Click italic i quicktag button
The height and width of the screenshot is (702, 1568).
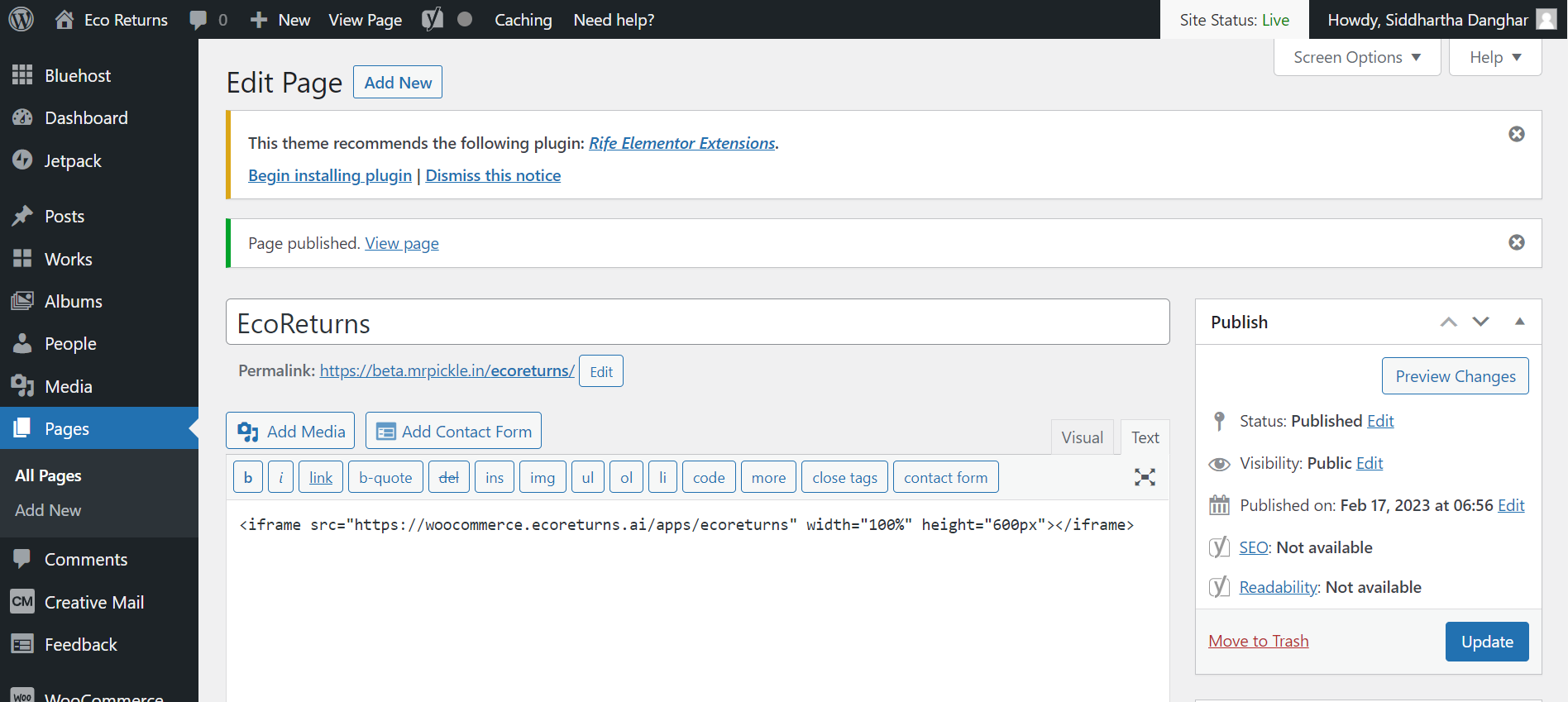tap(280, 477)
